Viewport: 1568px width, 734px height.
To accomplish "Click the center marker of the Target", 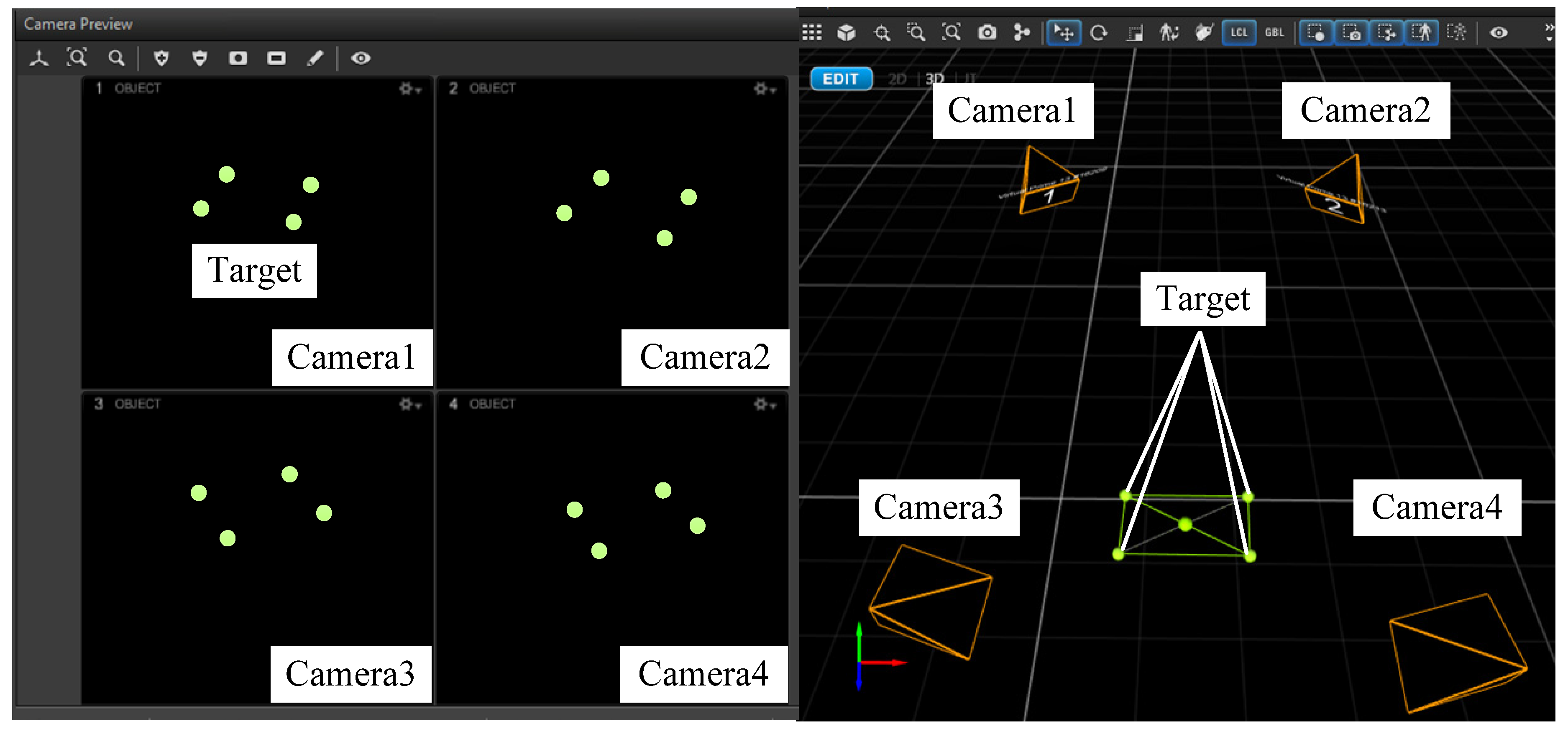I will click(x=1184, y=524).
